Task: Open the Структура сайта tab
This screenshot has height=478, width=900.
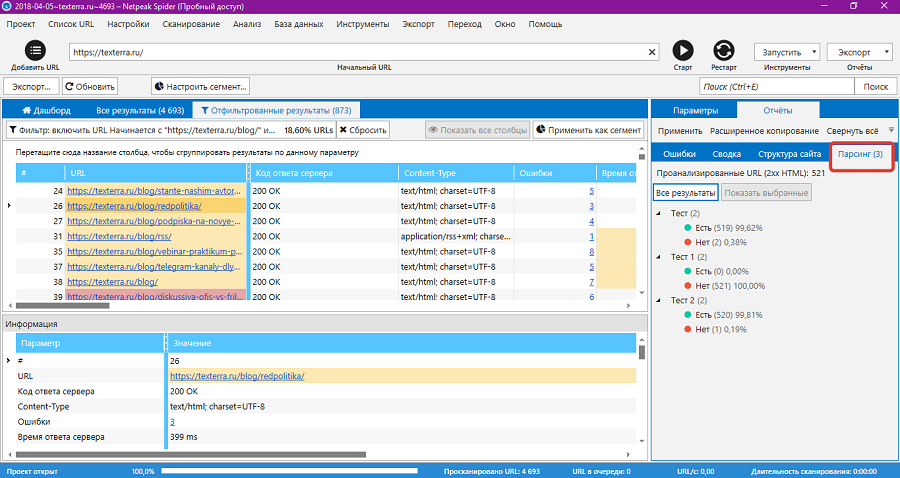Action: pyautogui.click(x=789, y=154)
